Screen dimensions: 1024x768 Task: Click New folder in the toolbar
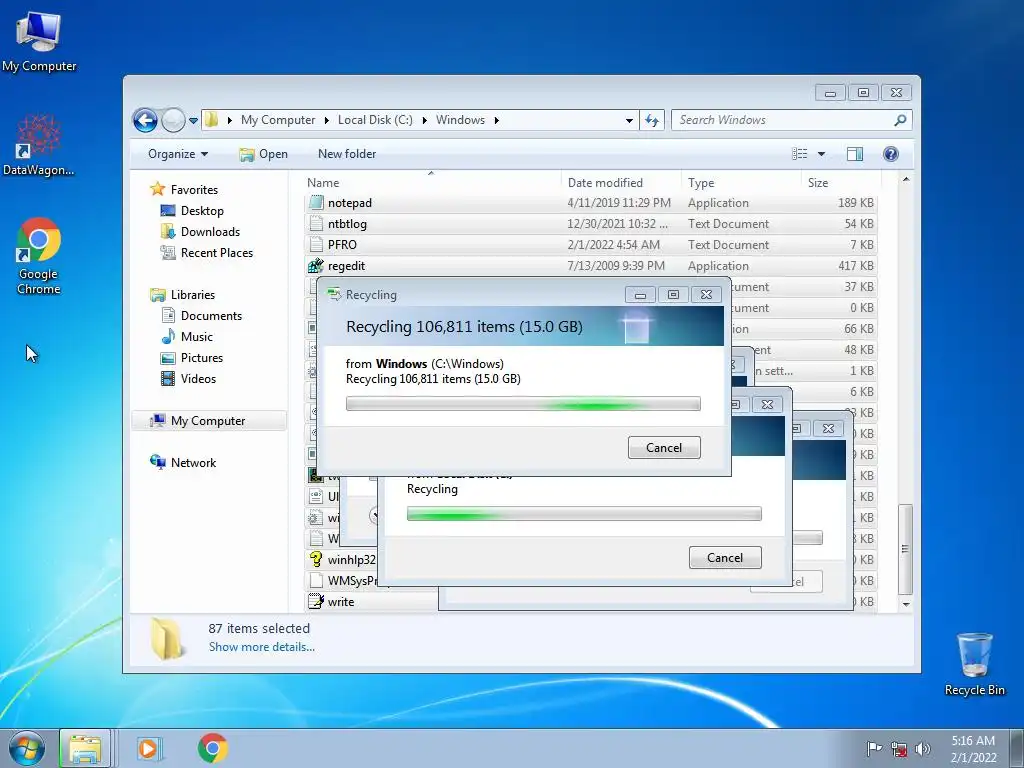[x=347, y=154]
